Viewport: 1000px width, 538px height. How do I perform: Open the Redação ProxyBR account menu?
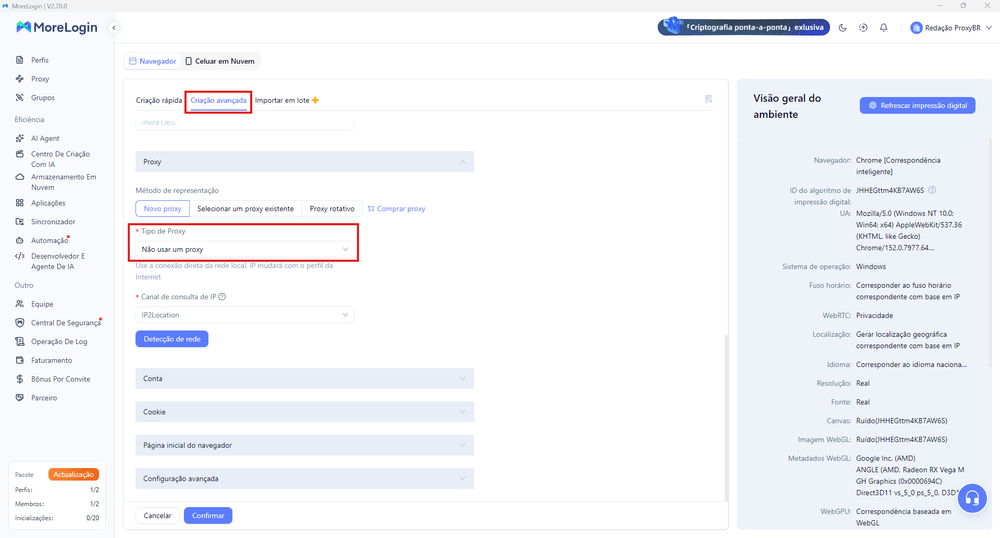[951, 27]
